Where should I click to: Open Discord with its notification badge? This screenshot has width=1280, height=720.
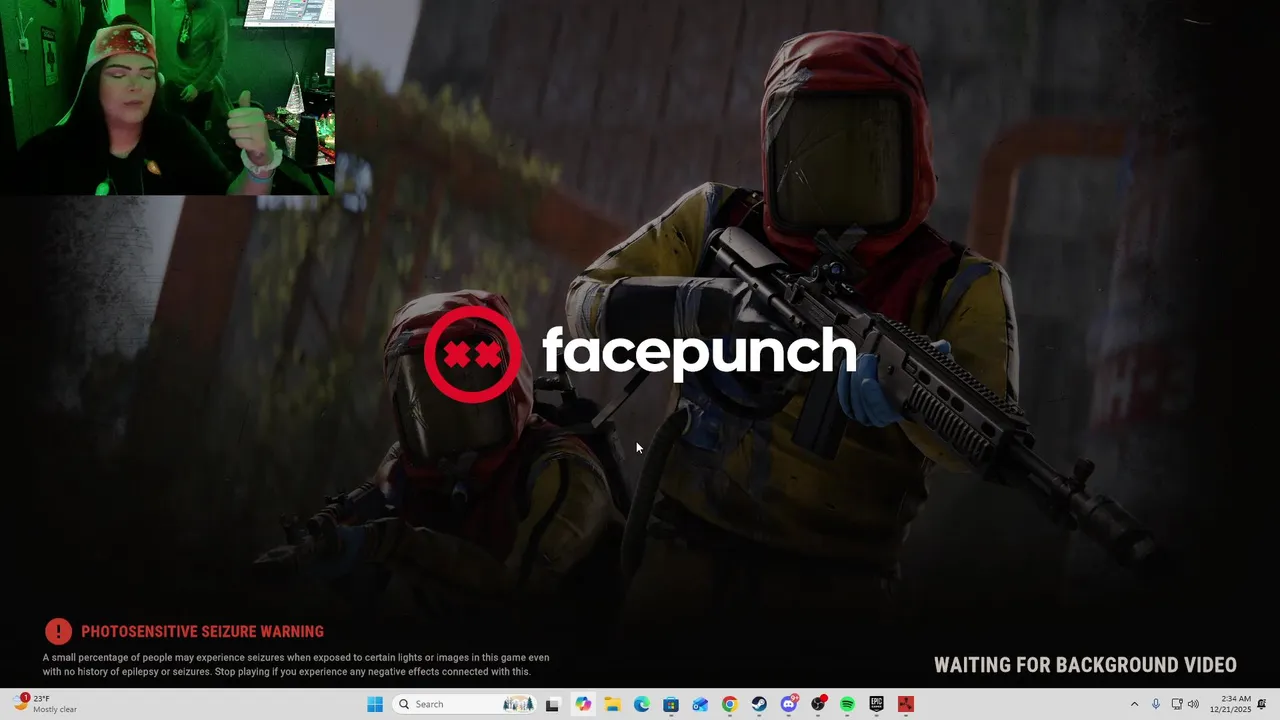pyautogui.click(x=789, y=704)
